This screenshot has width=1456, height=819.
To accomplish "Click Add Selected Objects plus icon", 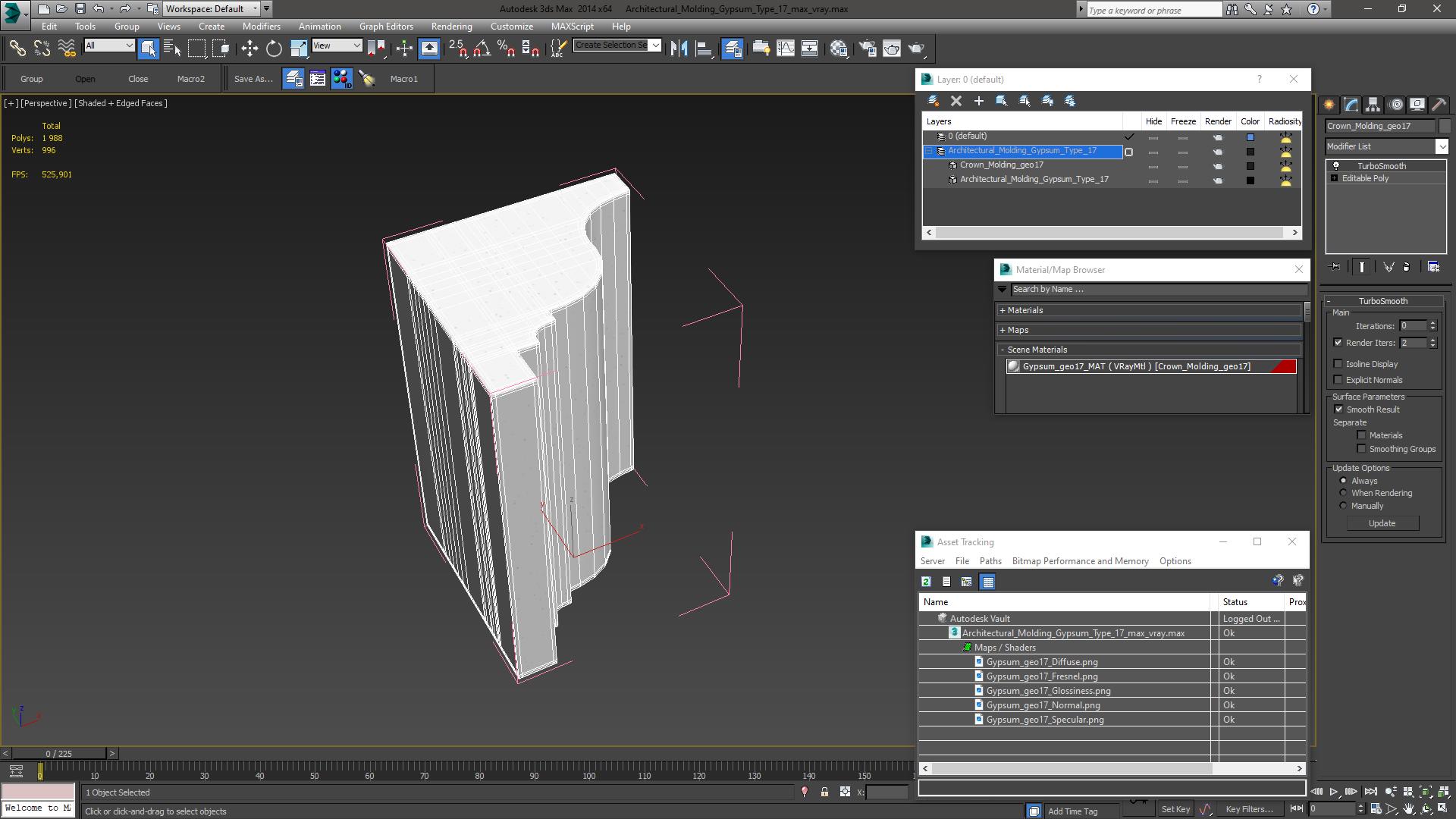I will (979, 101).
